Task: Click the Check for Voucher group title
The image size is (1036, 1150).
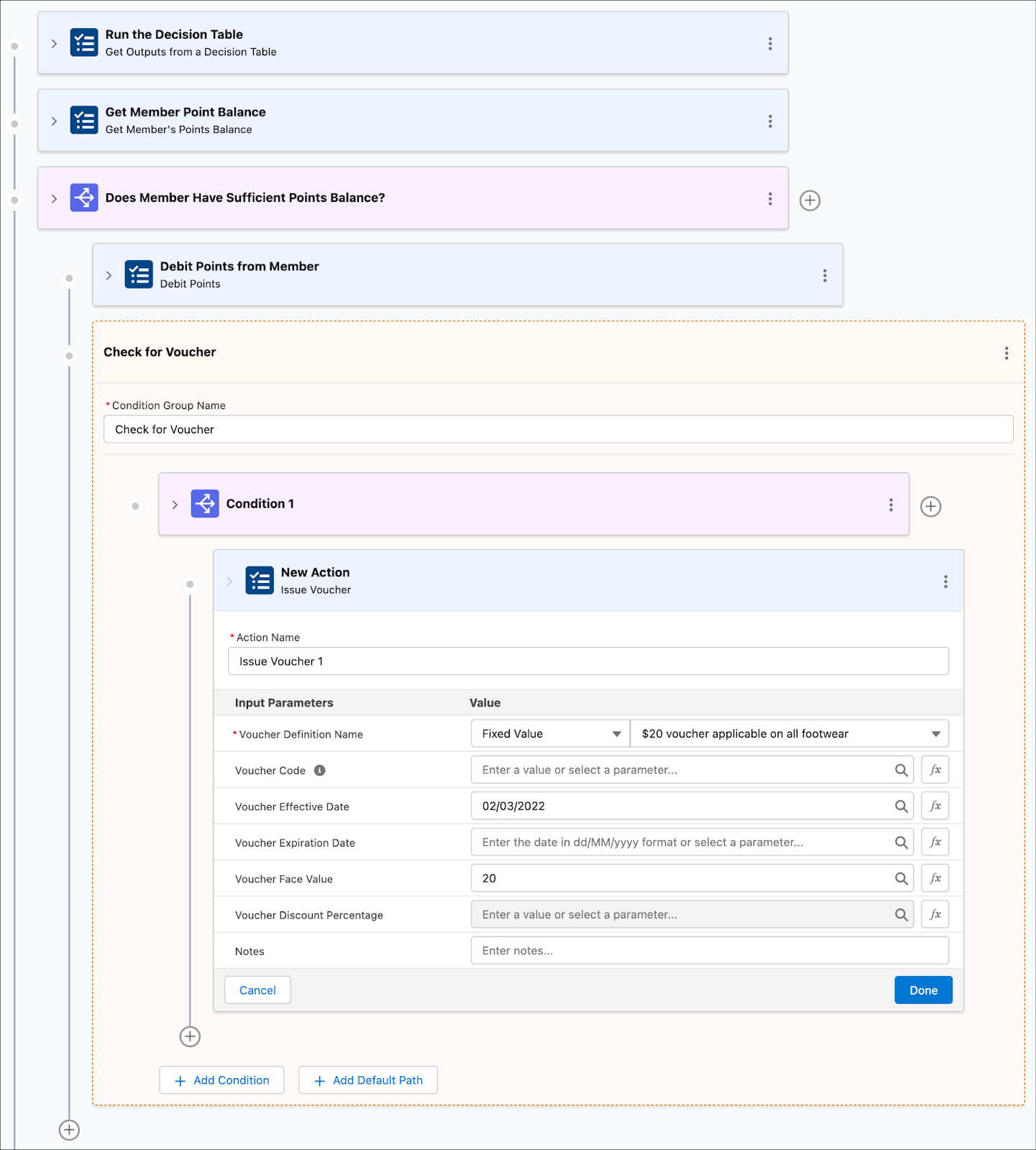Action: [x=160, y=352]
